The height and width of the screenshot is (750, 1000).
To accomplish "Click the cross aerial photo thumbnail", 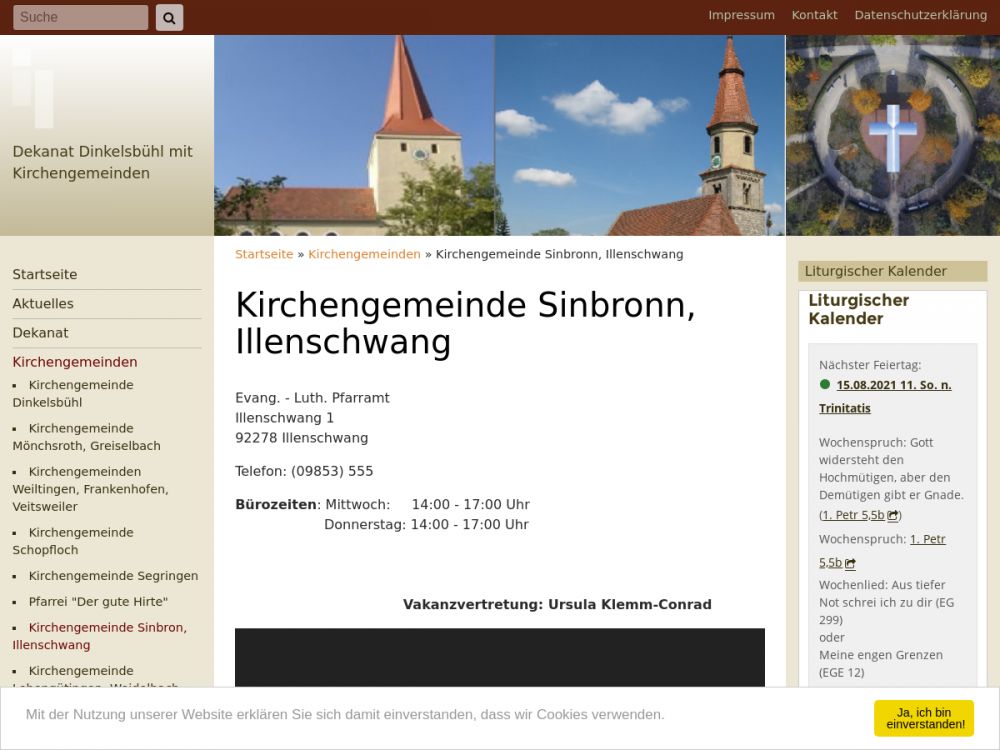I will (x=892, y=135).
